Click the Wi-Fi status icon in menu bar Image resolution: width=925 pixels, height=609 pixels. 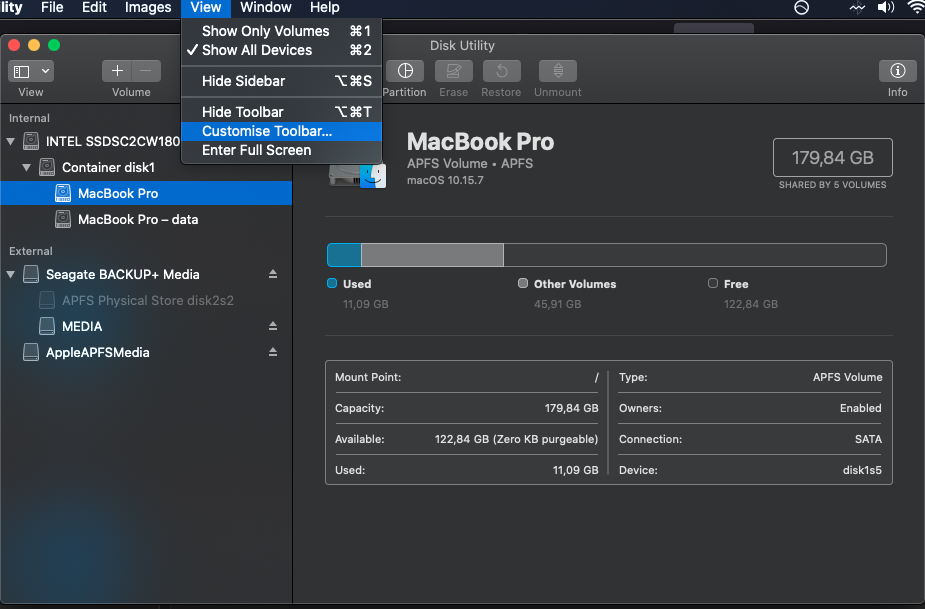click(916, 8)
